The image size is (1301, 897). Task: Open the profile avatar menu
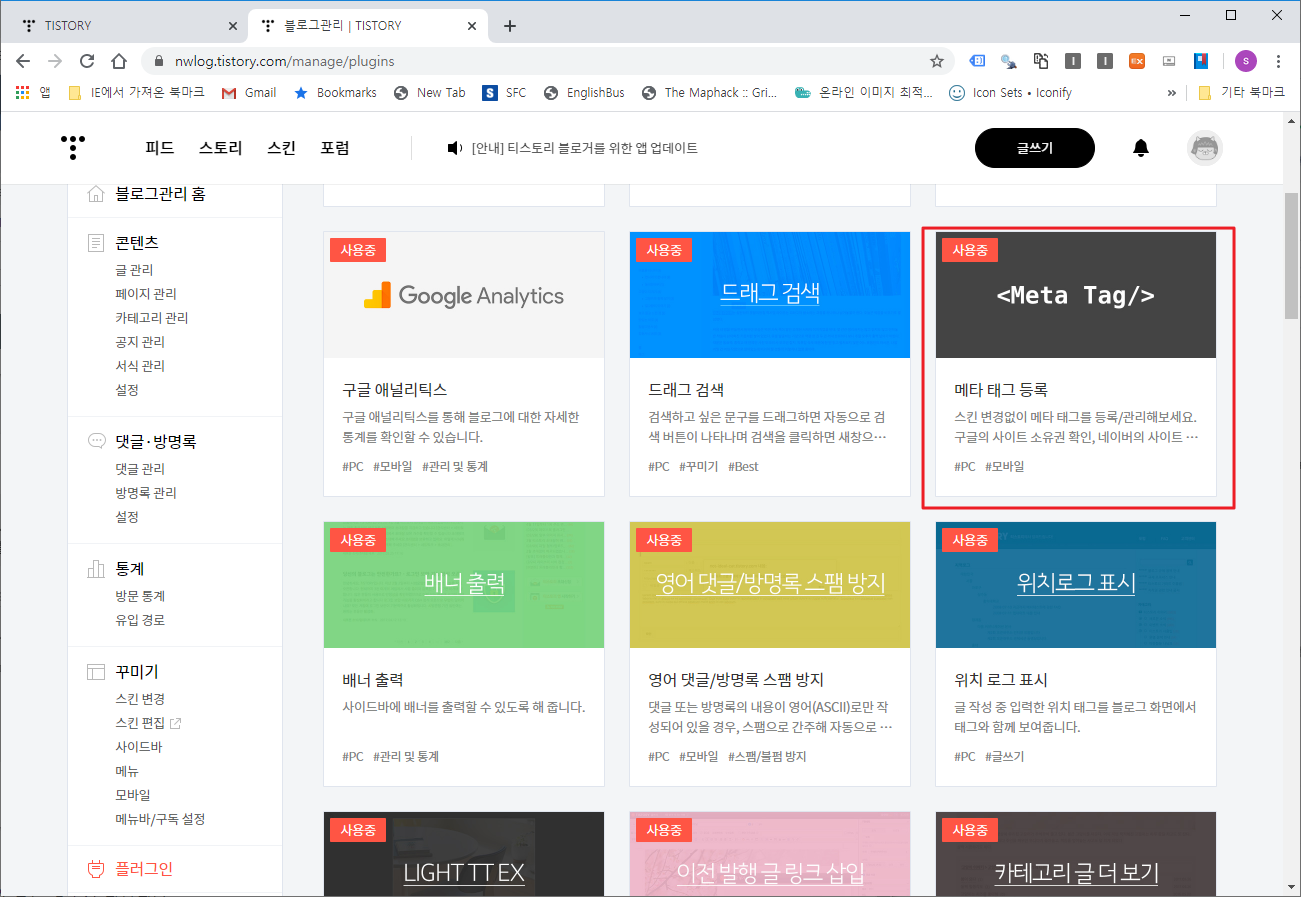[x=1205, y=148]
